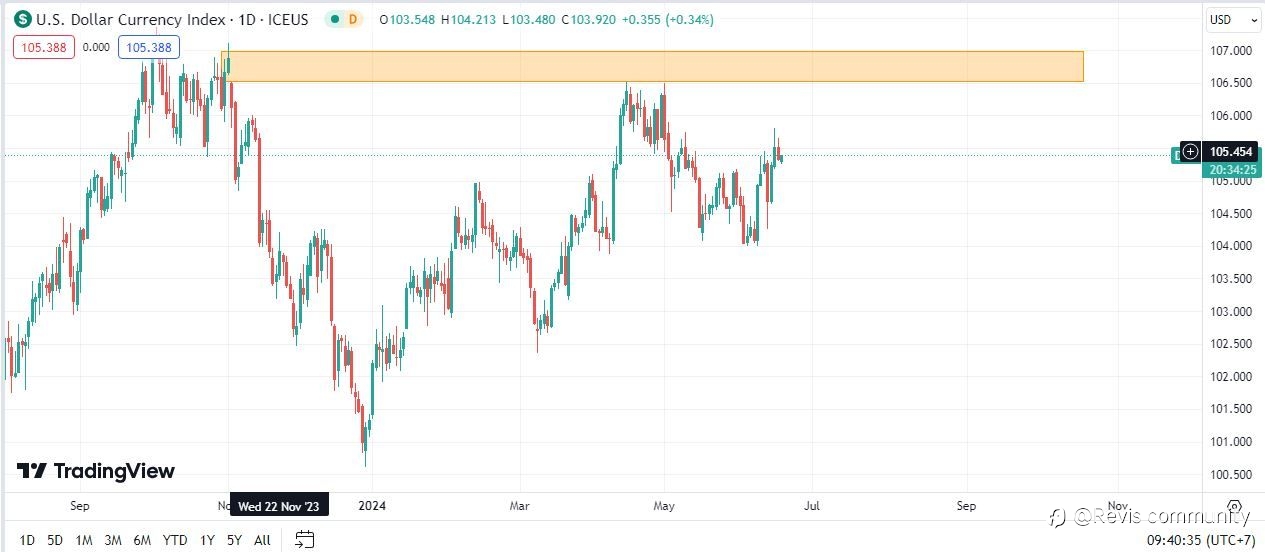Switch range to 3M
This screenshot has width=1265, height=552.
coord(113,540)
